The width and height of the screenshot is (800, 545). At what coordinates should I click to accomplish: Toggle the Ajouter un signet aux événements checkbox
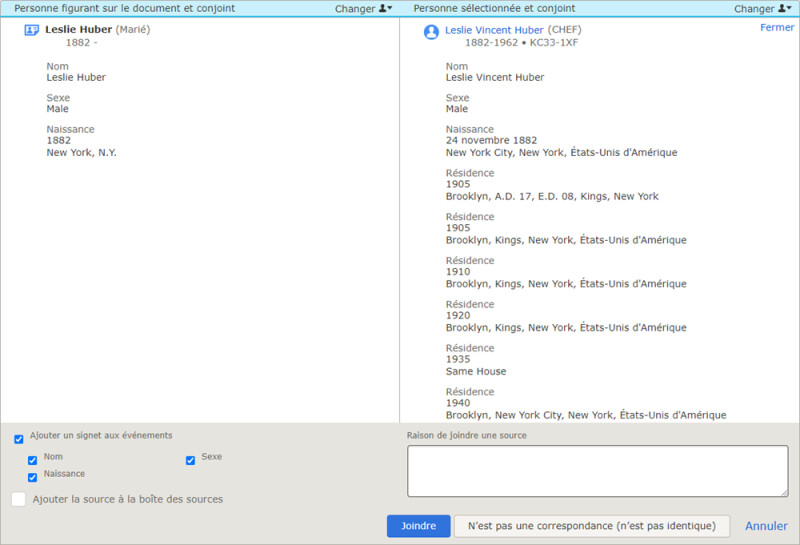click(x=19, y=439)
